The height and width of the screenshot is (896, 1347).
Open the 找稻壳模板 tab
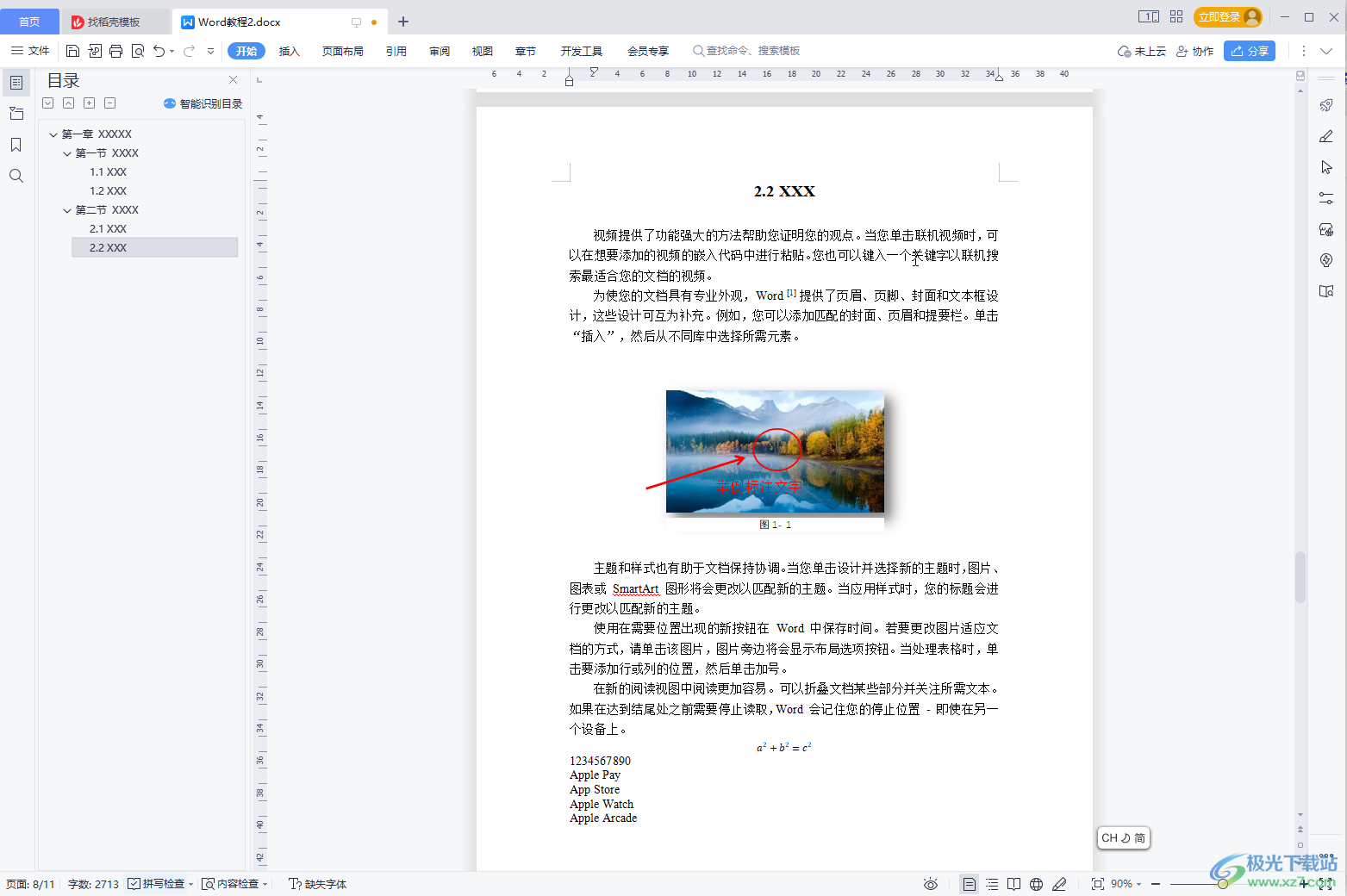(114, 22)
